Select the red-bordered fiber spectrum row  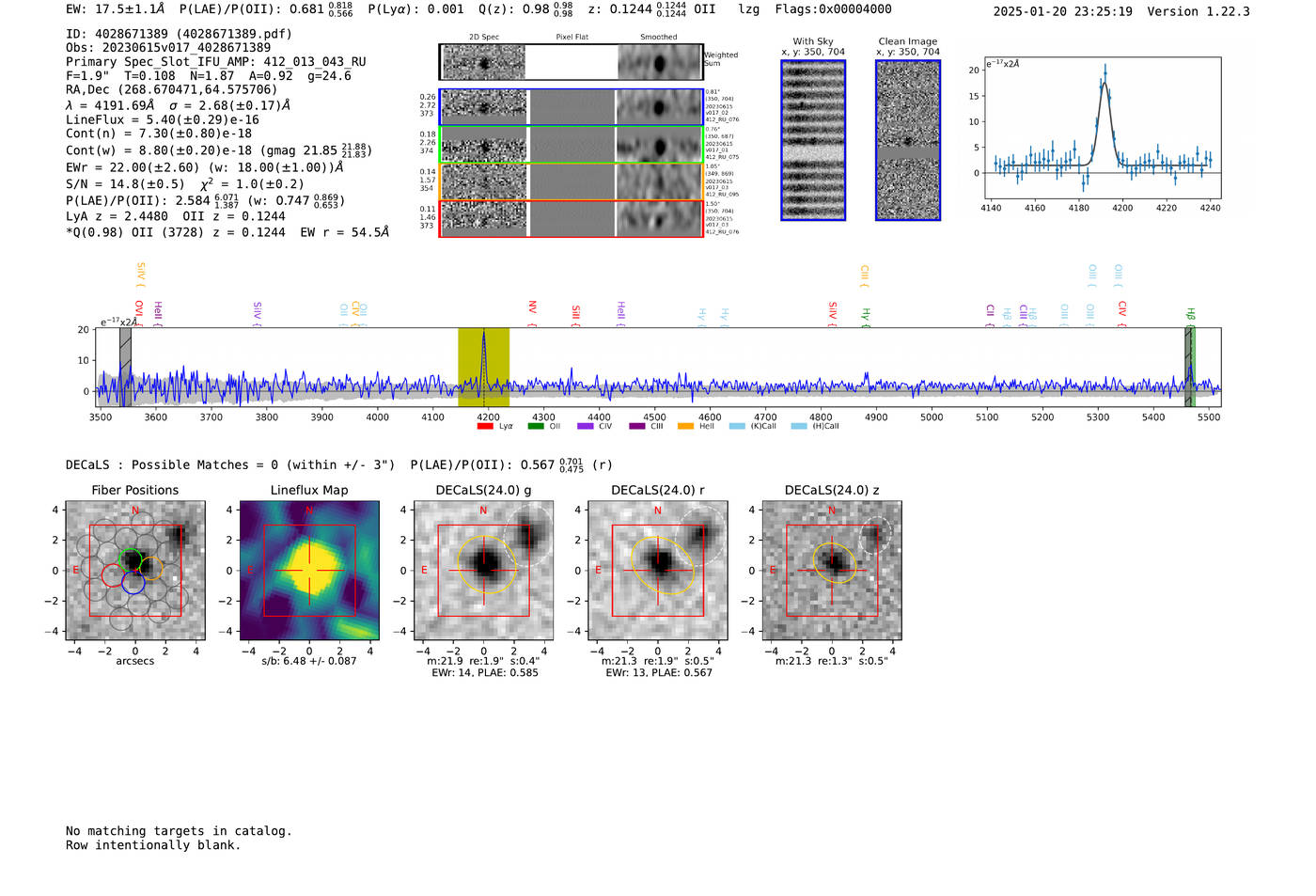572,218
